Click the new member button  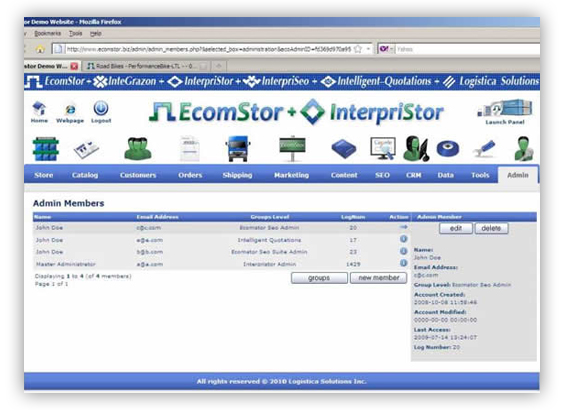[379, 278]
